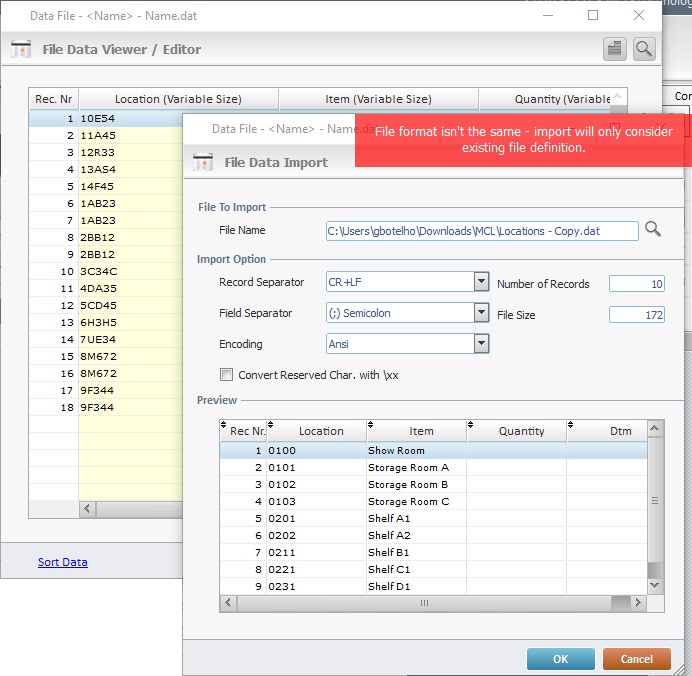This screenshot has width=692, height=676.
Task: Click the File Data Viewer title icon
Action: coord(21,49)
